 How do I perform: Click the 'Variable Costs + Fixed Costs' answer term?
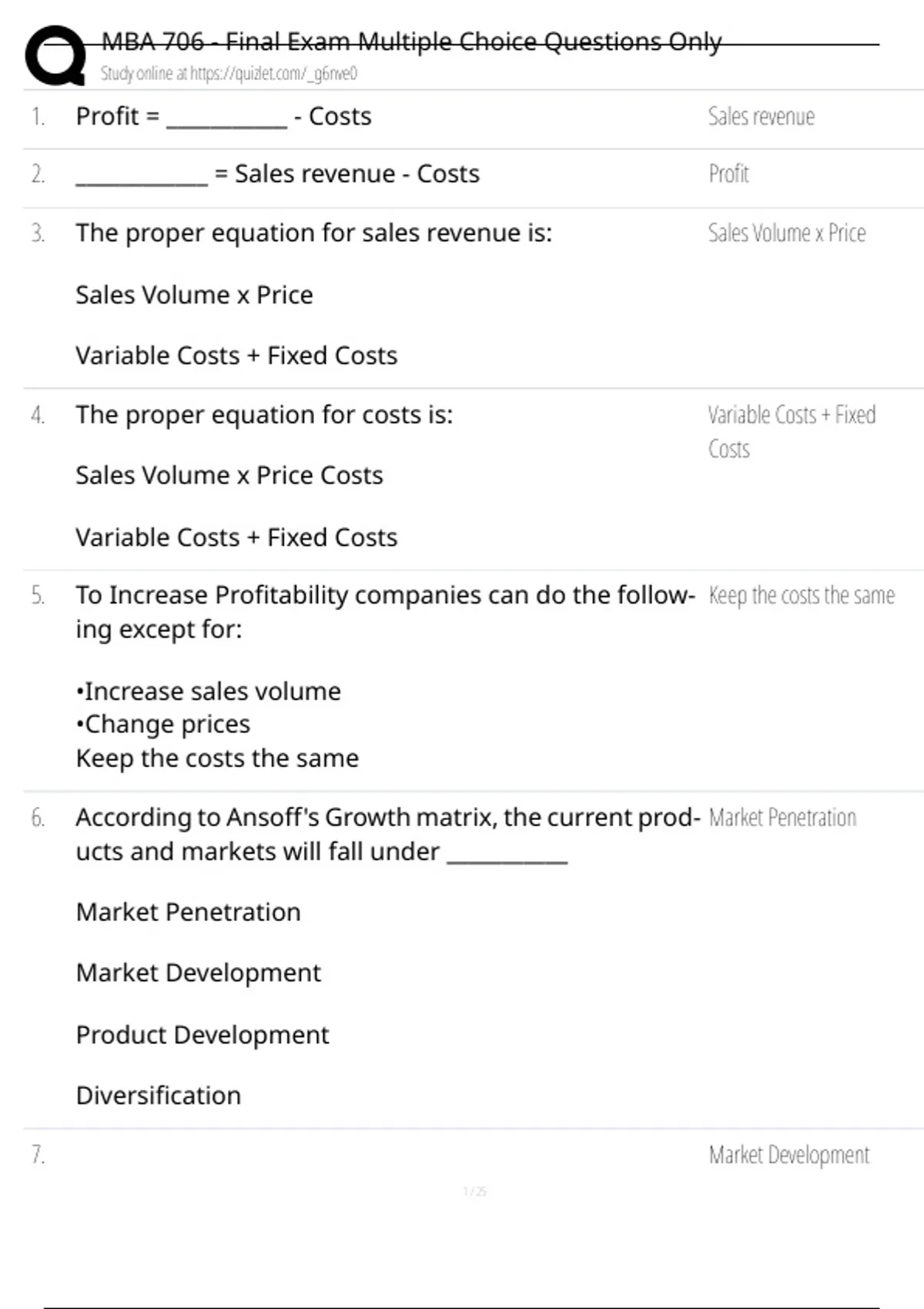click(x=791, y=431)
